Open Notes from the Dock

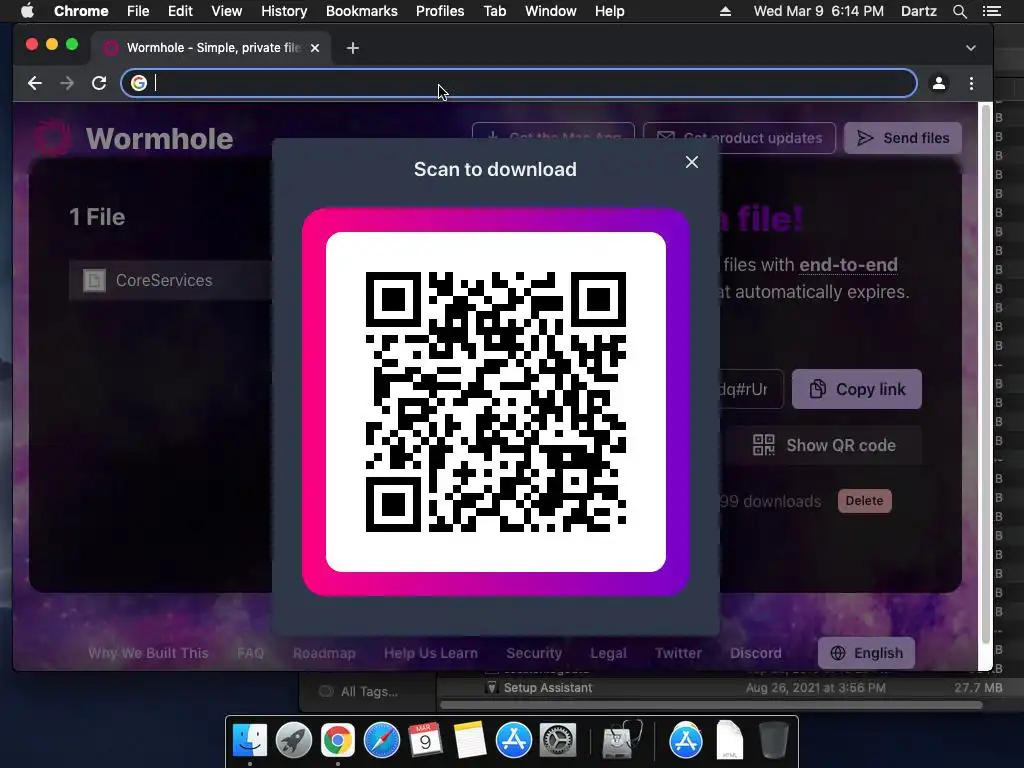470,741
